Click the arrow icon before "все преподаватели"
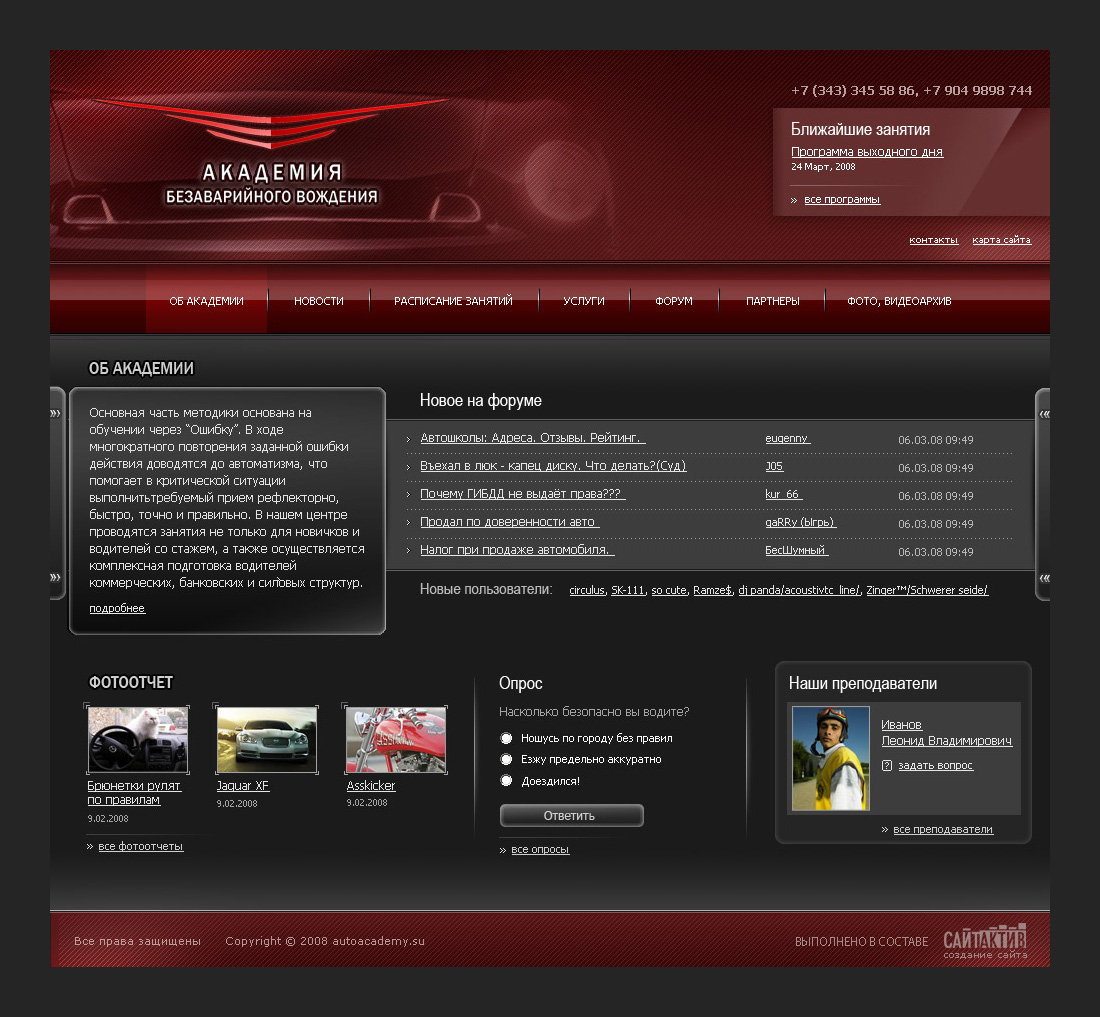Screen dimensions: 1100x1017 tap(884, 829)
